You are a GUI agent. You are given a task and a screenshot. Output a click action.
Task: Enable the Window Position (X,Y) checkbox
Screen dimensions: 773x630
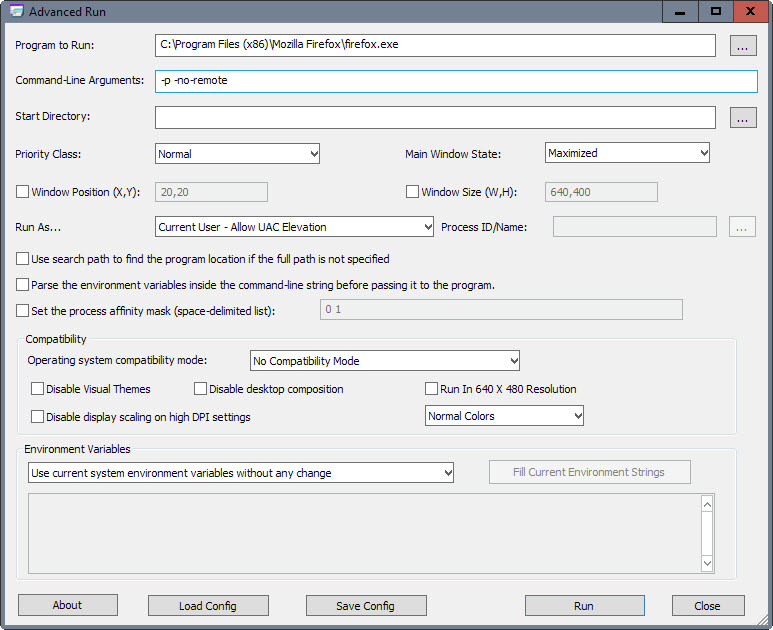(22, 192)
